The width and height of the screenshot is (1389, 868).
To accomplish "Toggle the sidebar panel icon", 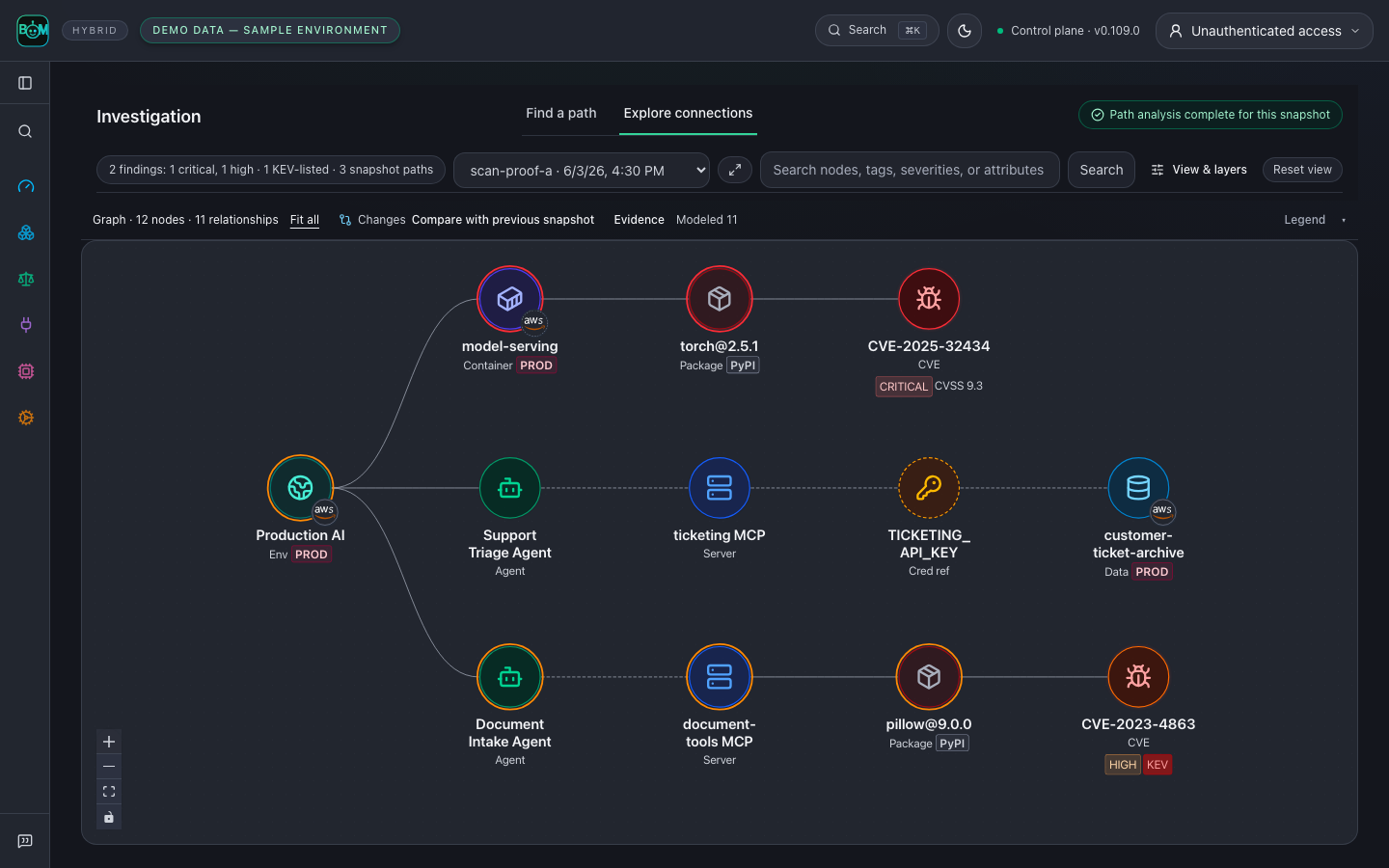I will (25, 83).
